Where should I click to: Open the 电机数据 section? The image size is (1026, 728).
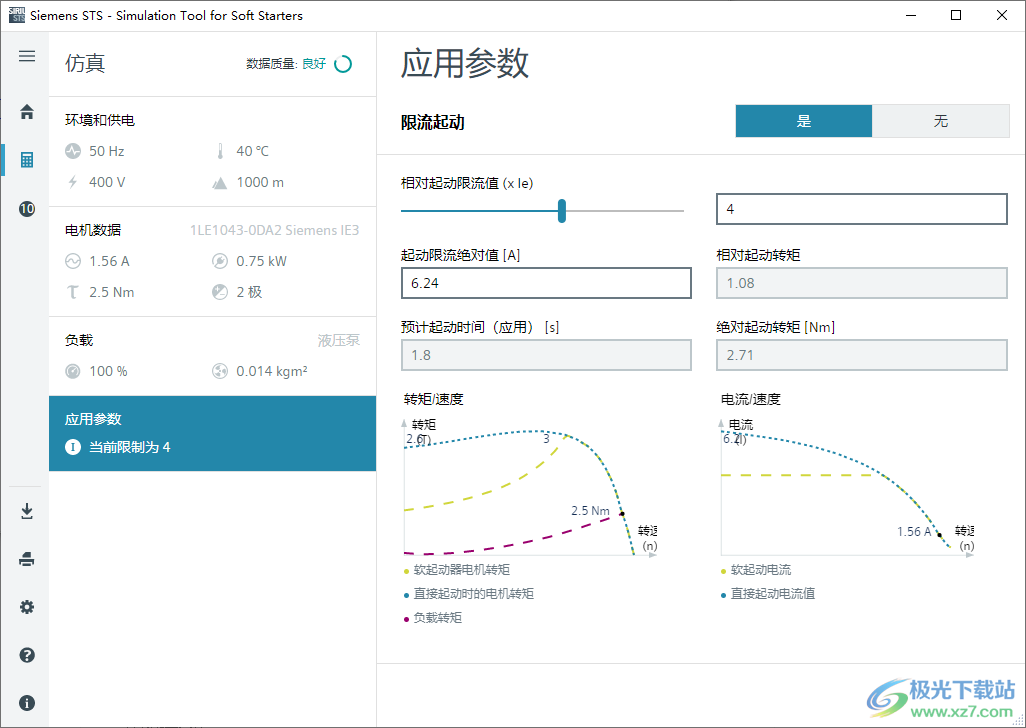point(213,262)
